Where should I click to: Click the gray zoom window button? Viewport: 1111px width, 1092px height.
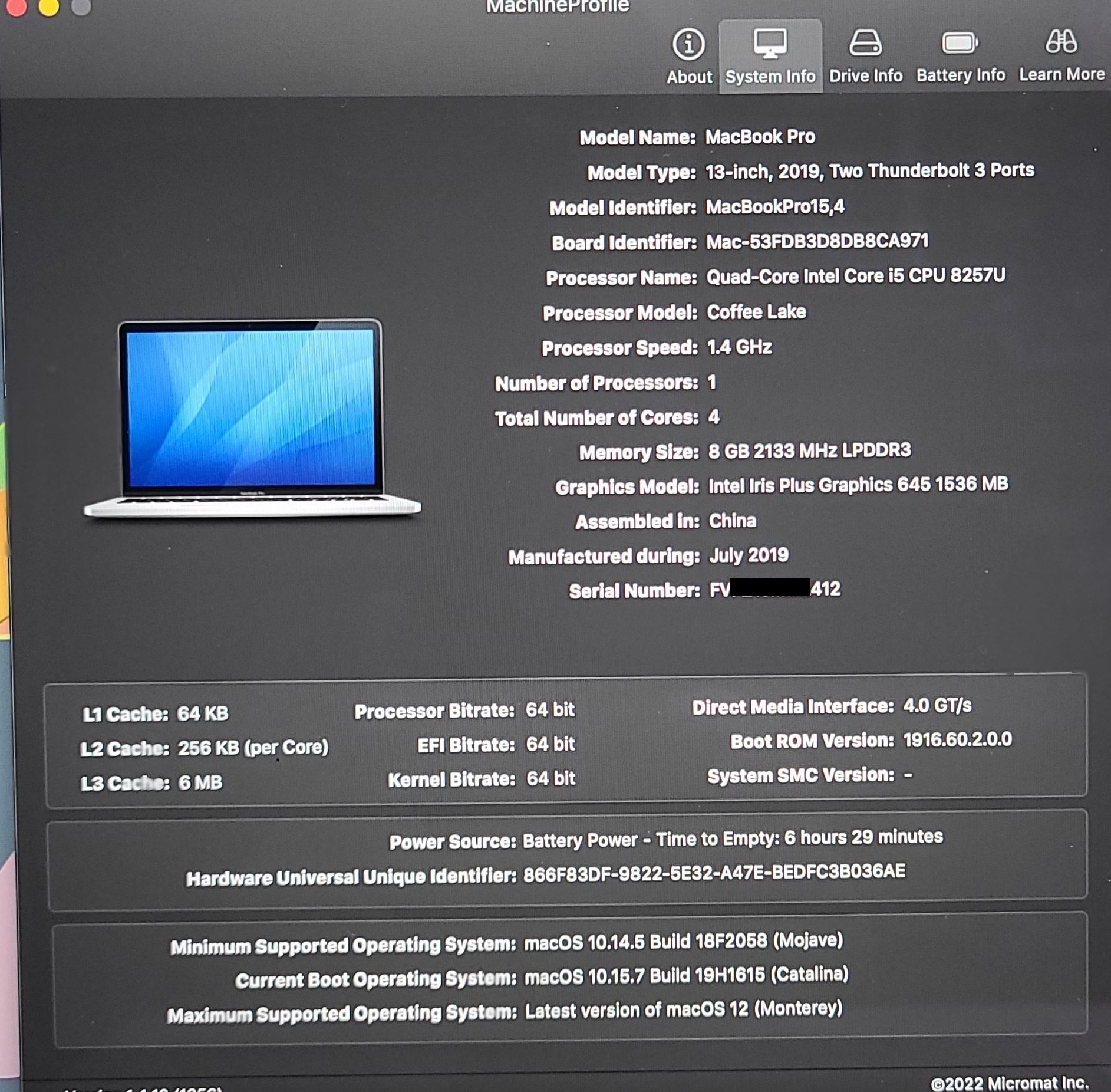[81, 6]
